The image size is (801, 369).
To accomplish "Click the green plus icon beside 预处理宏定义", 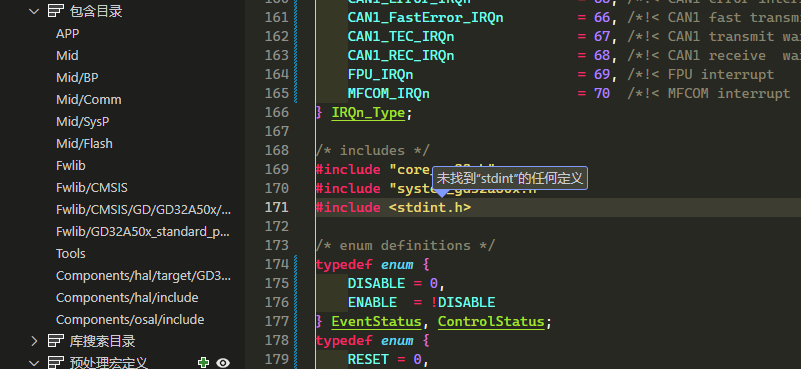I will pyautogui.click(x=203, y=363).
